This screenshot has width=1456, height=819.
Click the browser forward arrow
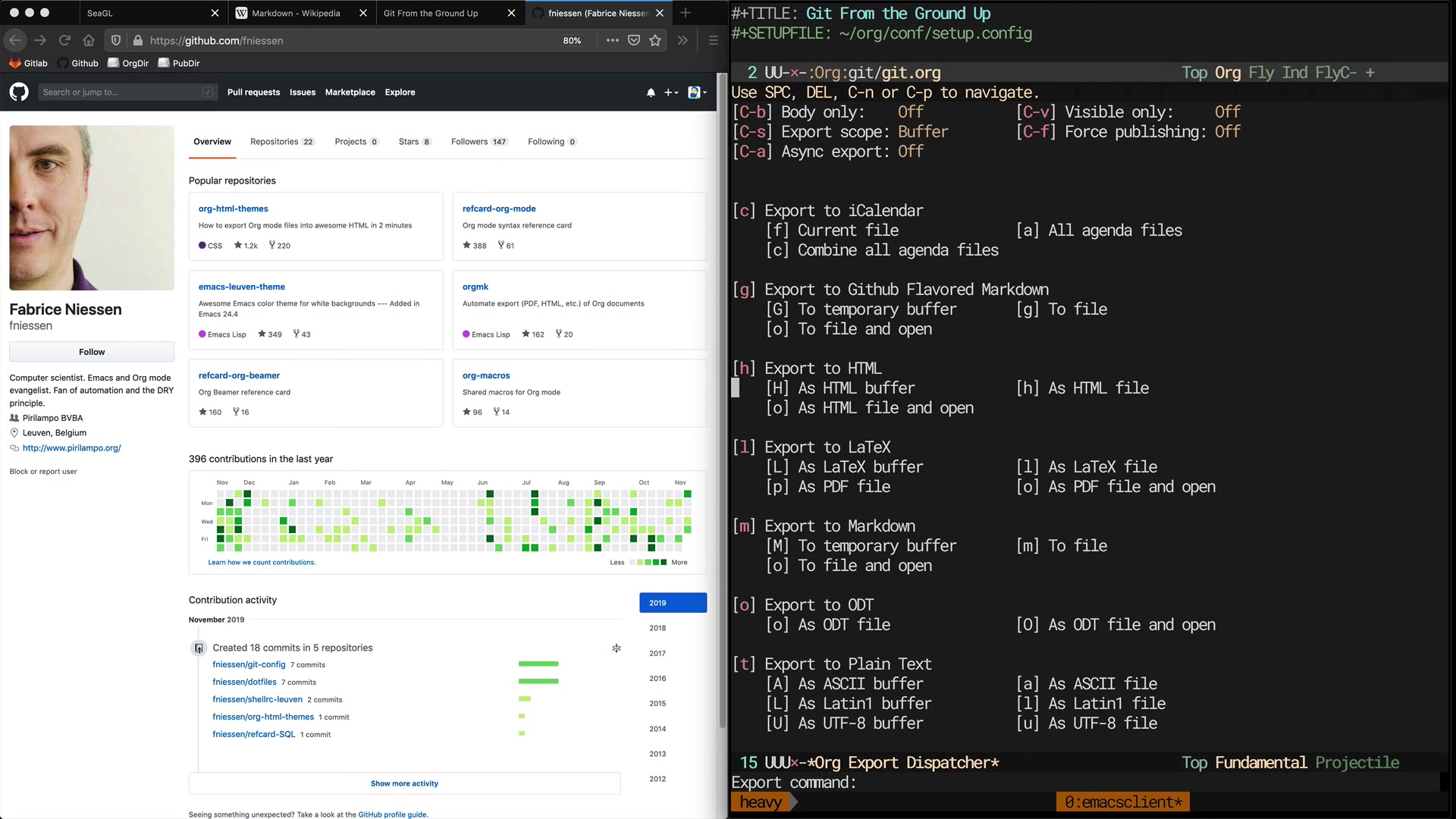(40, 40)
